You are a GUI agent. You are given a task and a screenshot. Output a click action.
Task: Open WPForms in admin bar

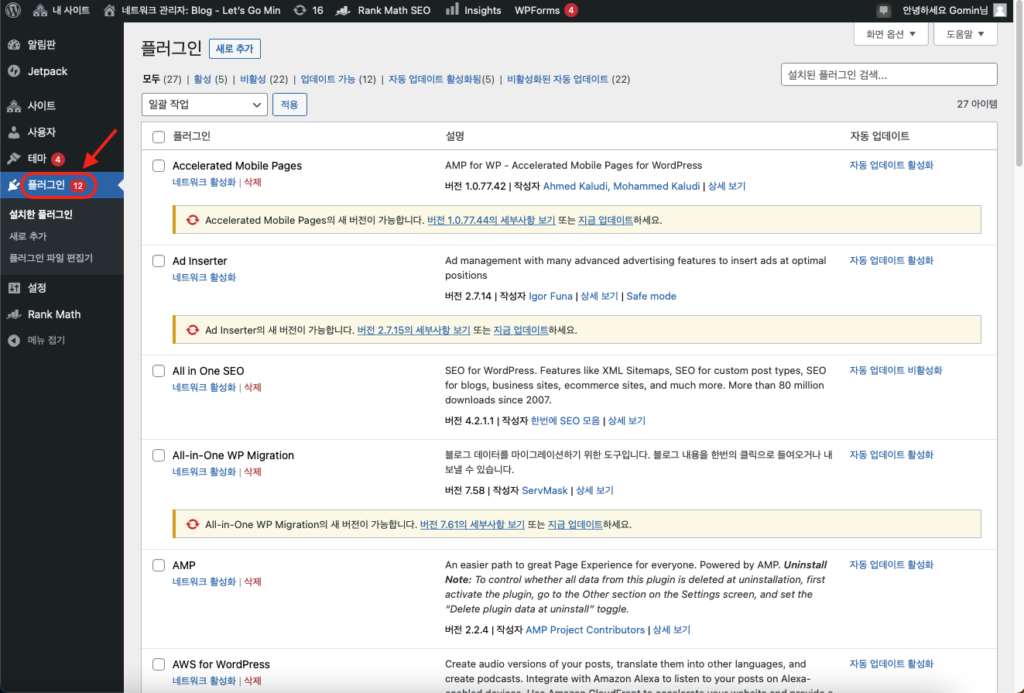pos(545,10)
